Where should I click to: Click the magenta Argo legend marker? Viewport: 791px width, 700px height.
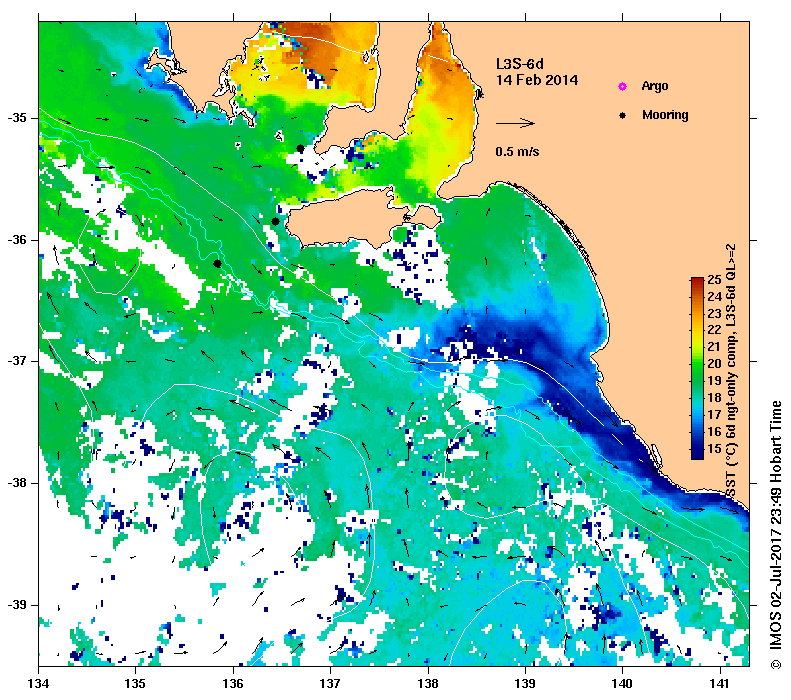(x=623, y=87)
